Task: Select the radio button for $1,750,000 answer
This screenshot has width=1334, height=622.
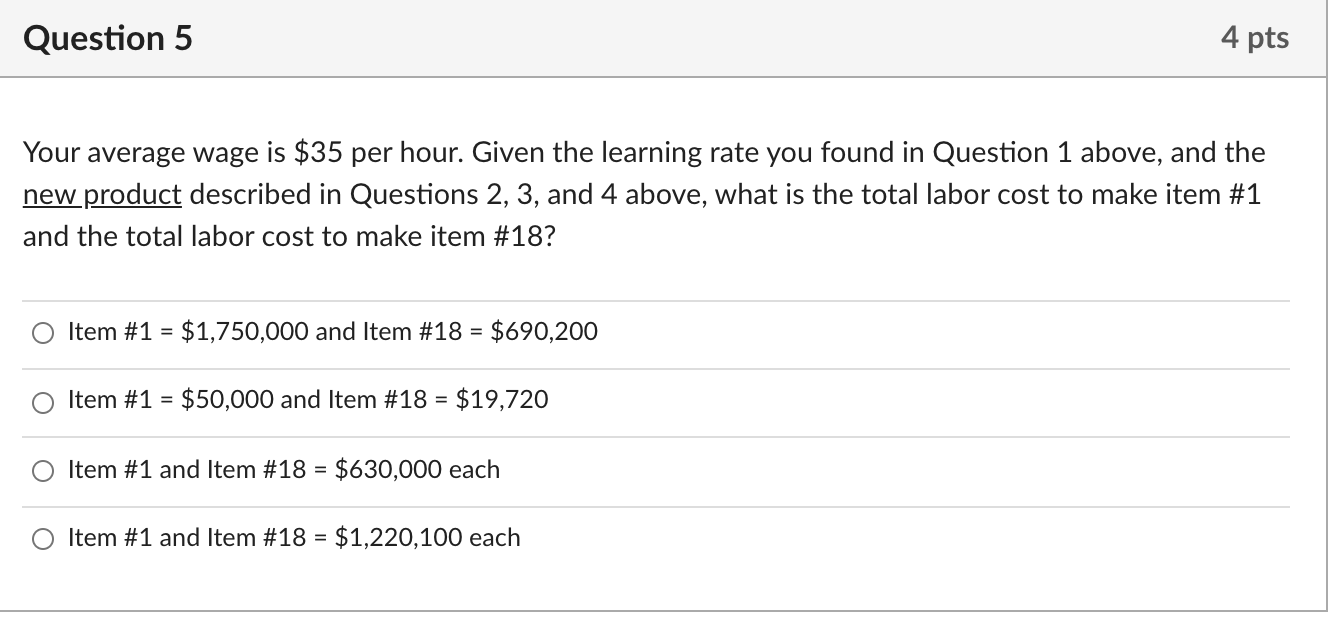Action: [x=43, y=334]
